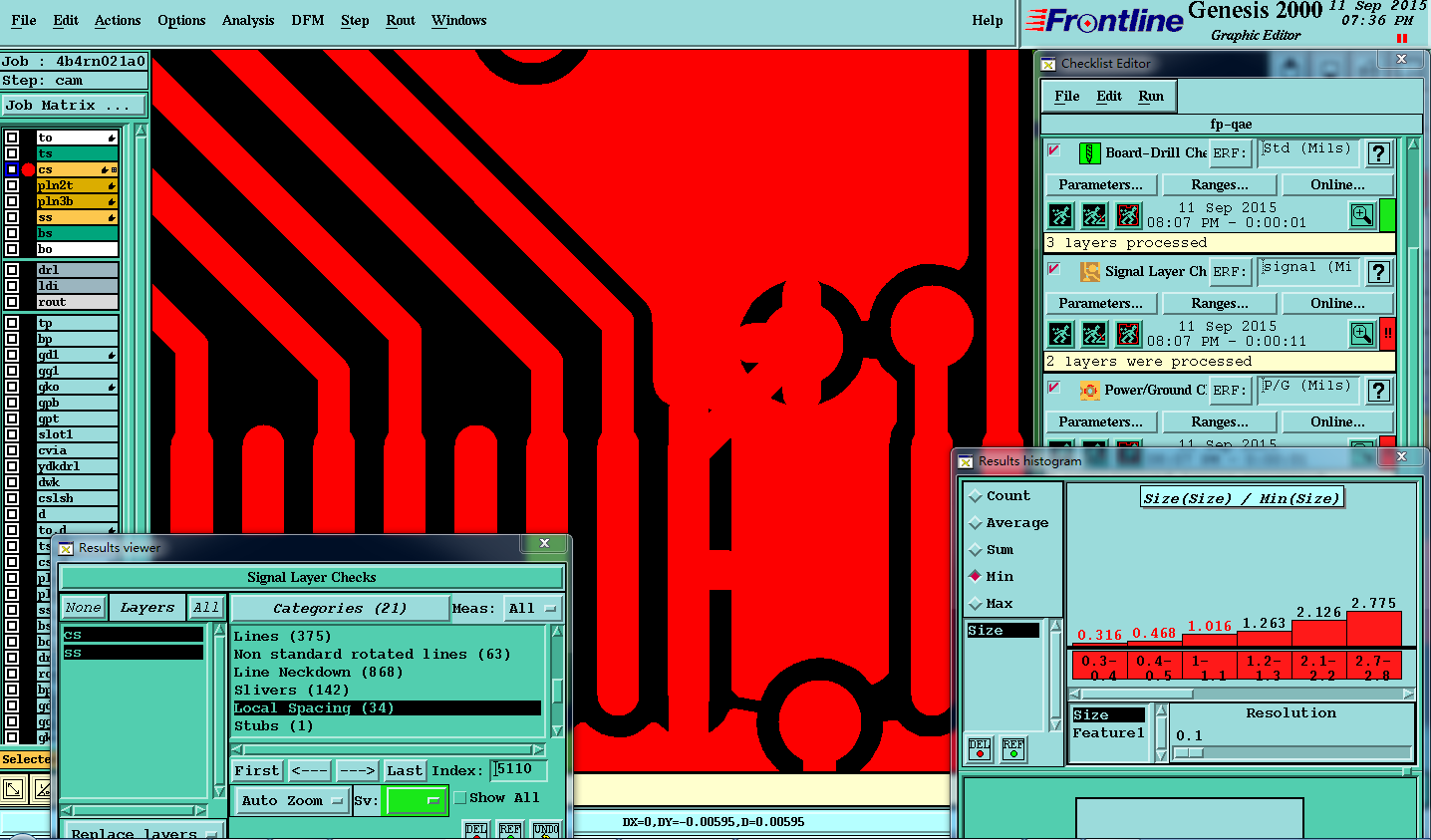Open Replace layers dropdown
This screenshot has height=840, width=1431.
pyautogui.click(x=145, y=832)
